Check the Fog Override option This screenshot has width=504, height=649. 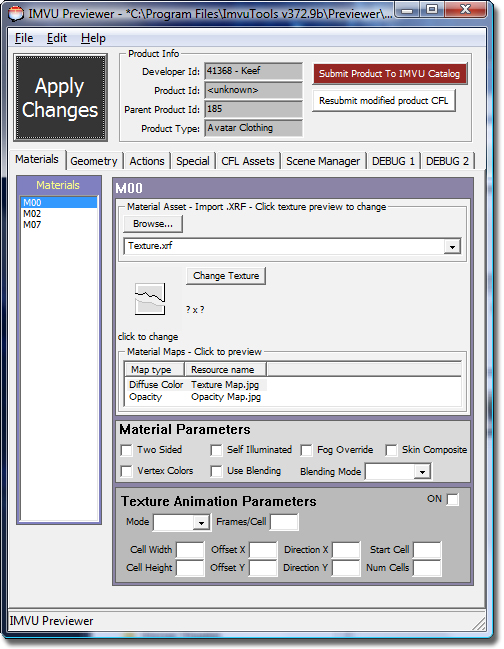pyautogui.click(x=306, y=450)
